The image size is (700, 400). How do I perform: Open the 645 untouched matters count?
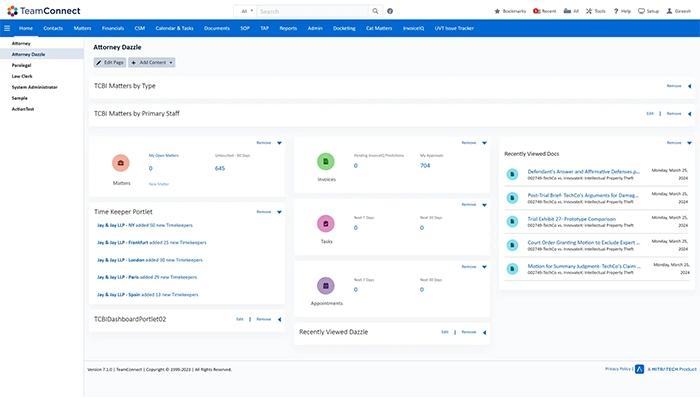(220, 168)
